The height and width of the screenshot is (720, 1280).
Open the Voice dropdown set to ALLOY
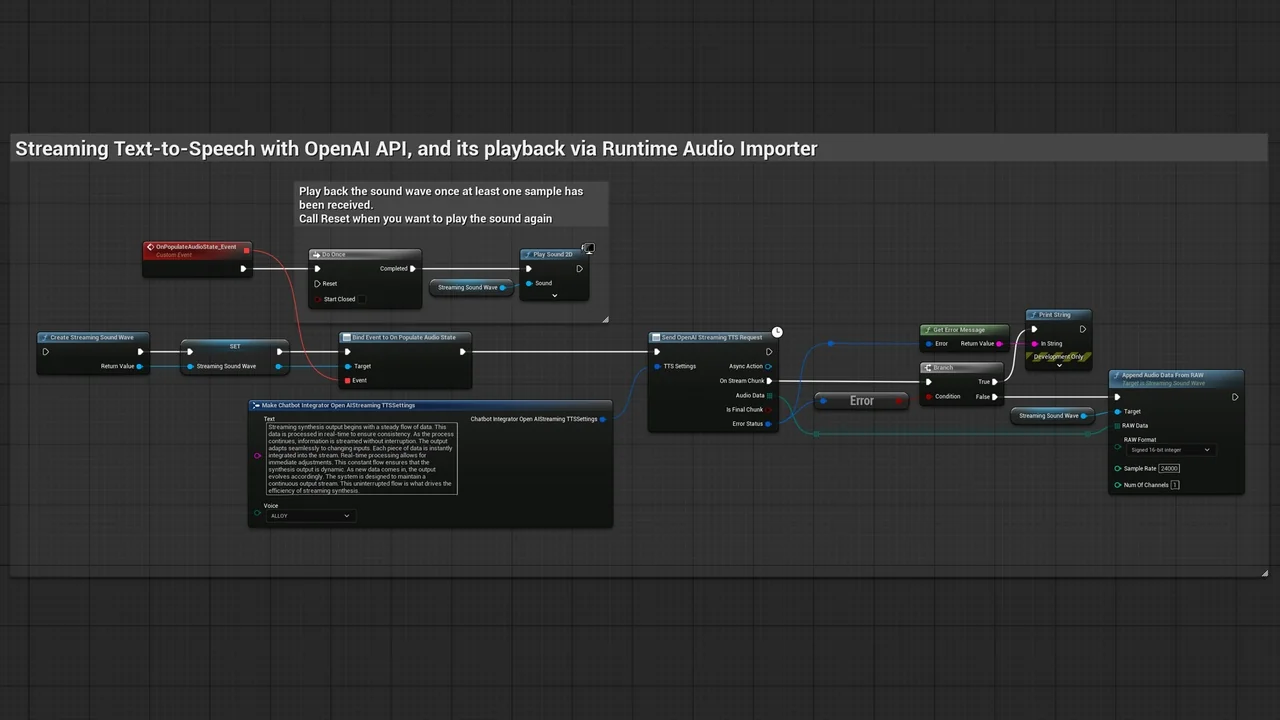coord(310,516)
